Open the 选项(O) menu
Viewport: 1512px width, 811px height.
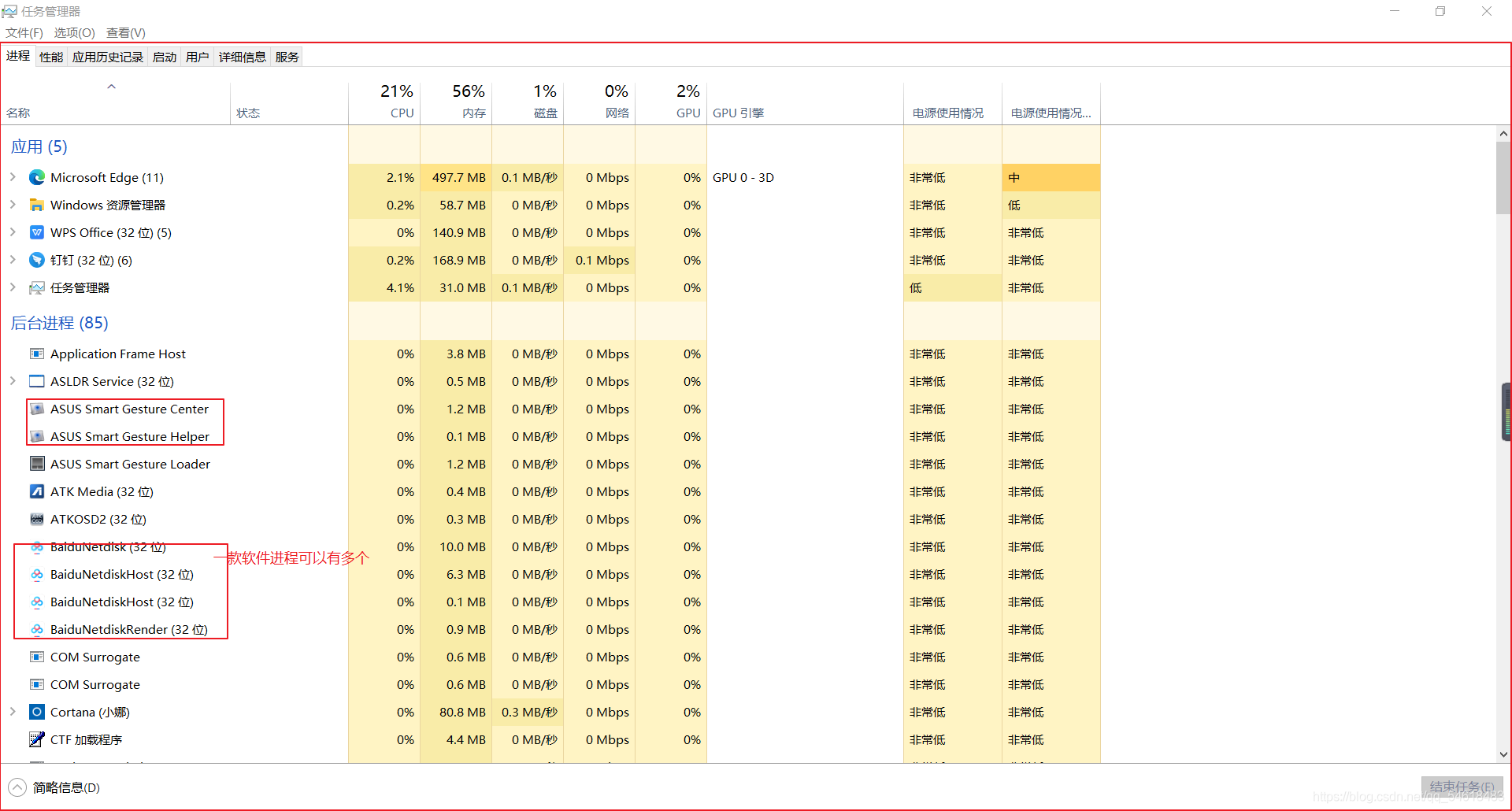74,33
